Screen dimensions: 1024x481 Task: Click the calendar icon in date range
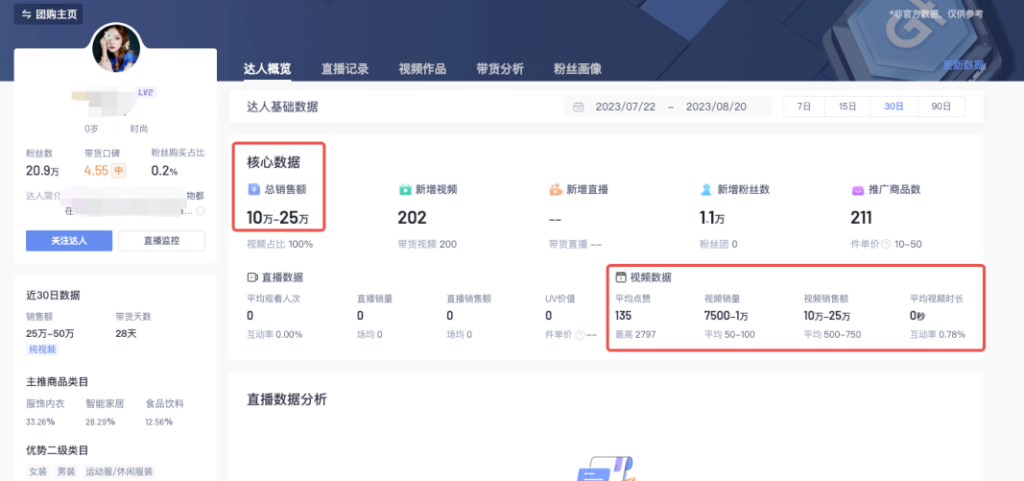(x=578, y=107)
